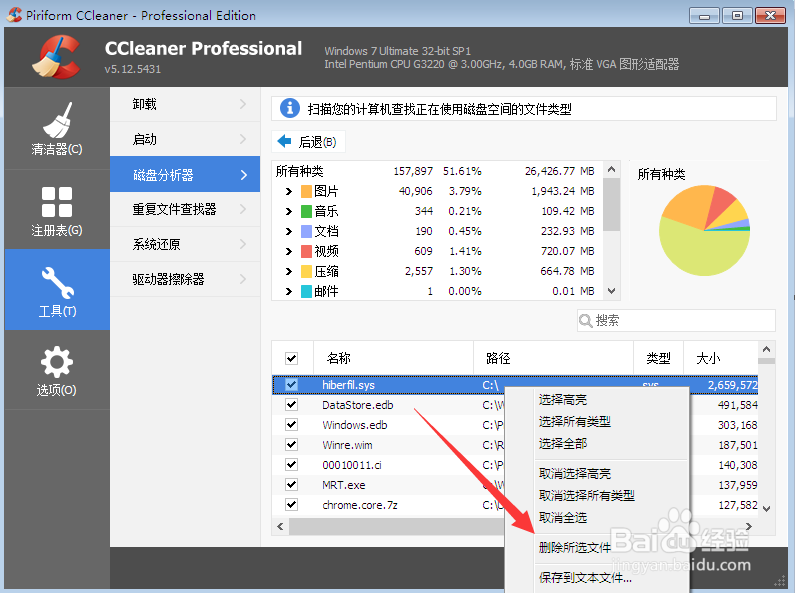Uncheck the Winre.wim checkbox
Screen dimensions: 795x593
click(292, 444)
